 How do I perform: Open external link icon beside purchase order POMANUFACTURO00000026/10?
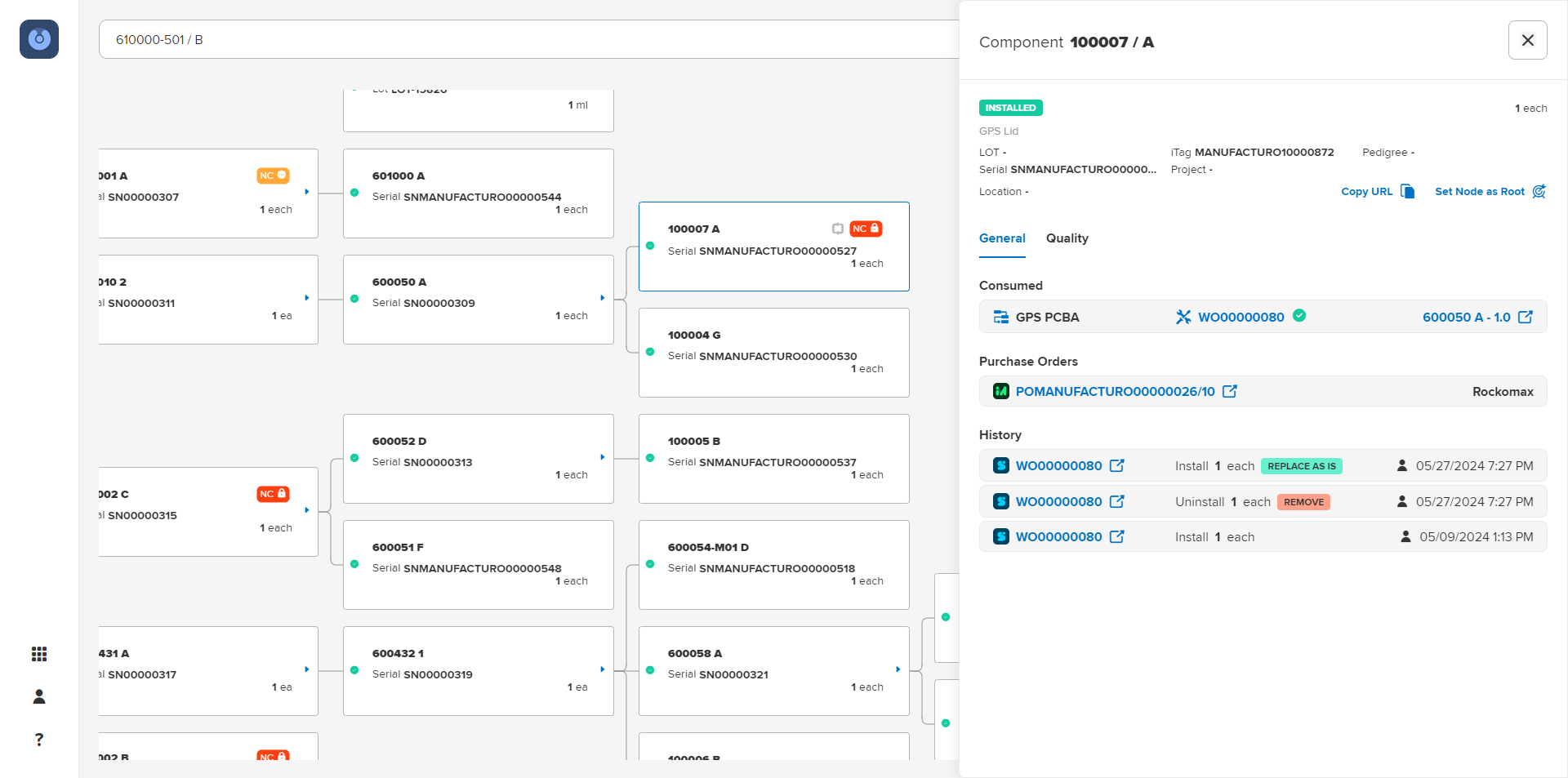(1229, 391)
